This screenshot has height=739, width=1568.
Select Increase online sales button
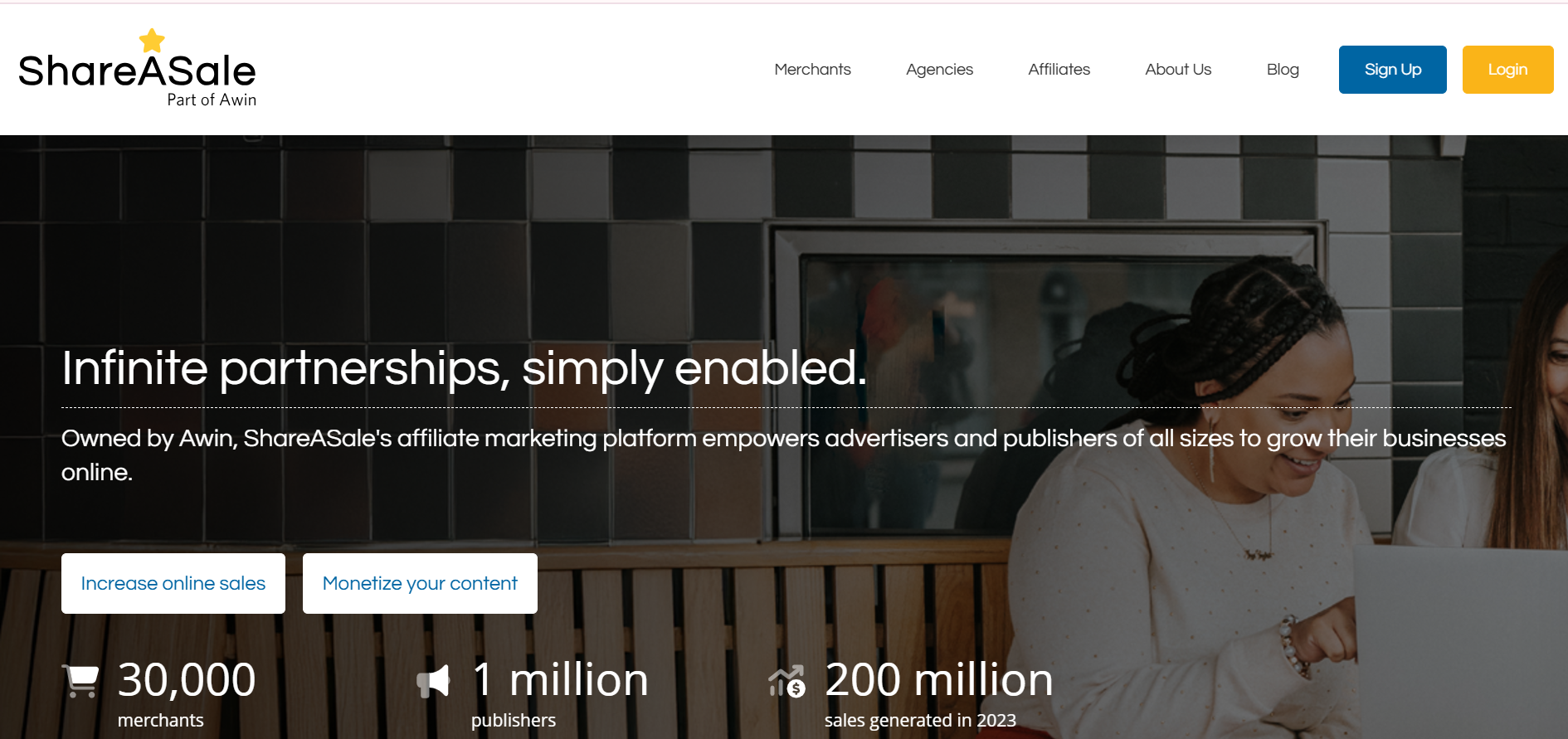click(x=173, y=583)
